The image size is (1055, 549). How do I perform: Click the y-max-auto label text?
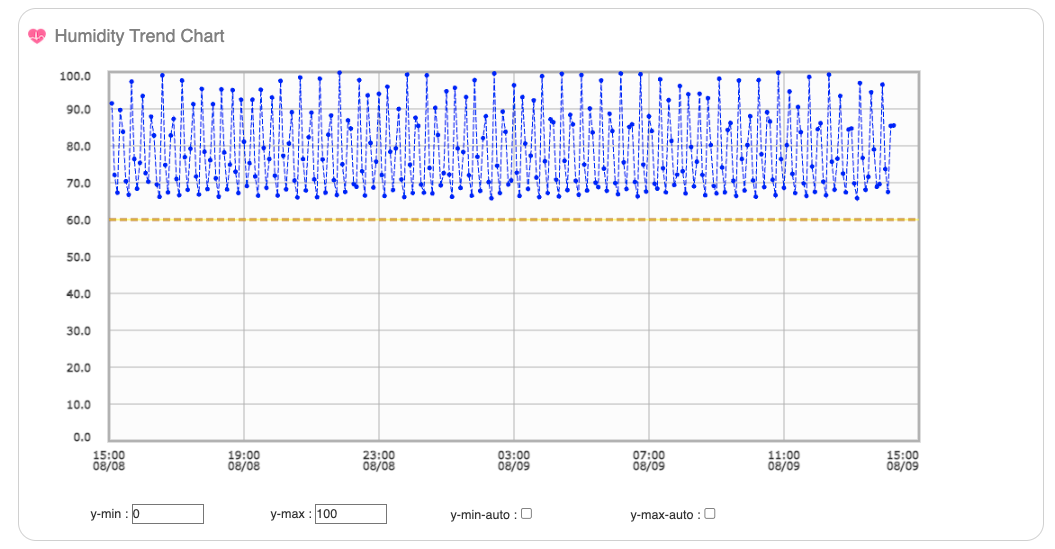[x=665, y=515]
